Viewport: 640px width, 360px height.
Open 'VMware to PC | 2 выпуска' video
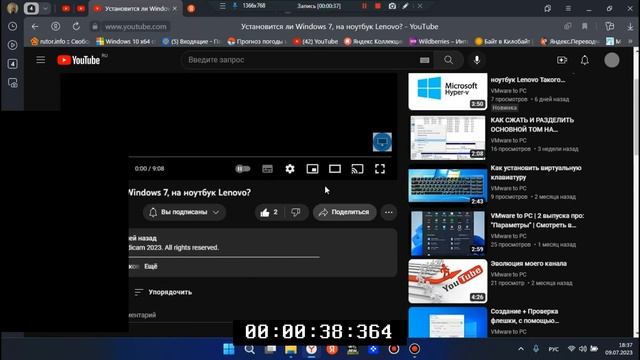[x=537, y=220]
